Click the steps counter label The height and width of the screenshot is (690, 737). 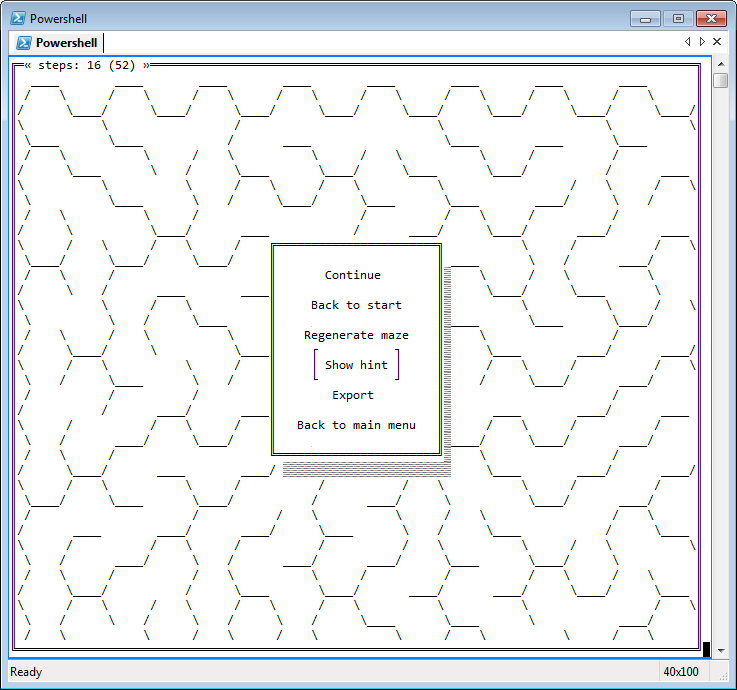[x=87, y=65]
